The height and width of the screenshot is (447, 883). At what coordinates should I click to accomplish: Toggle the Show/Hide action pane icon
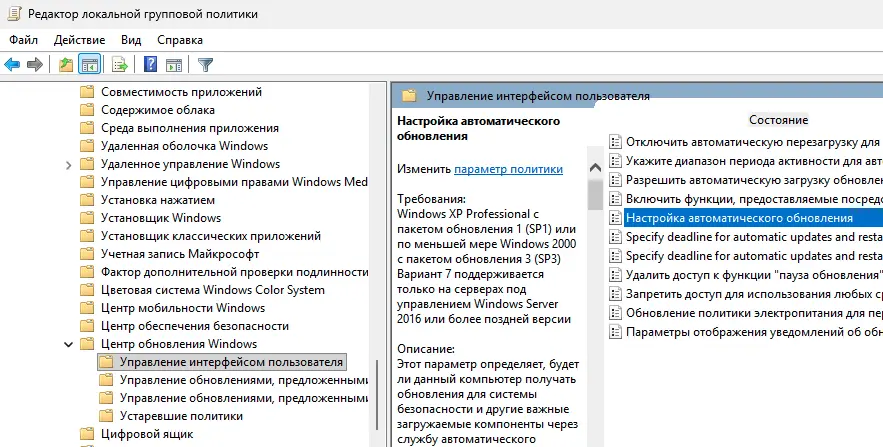[x=172, y=65]
